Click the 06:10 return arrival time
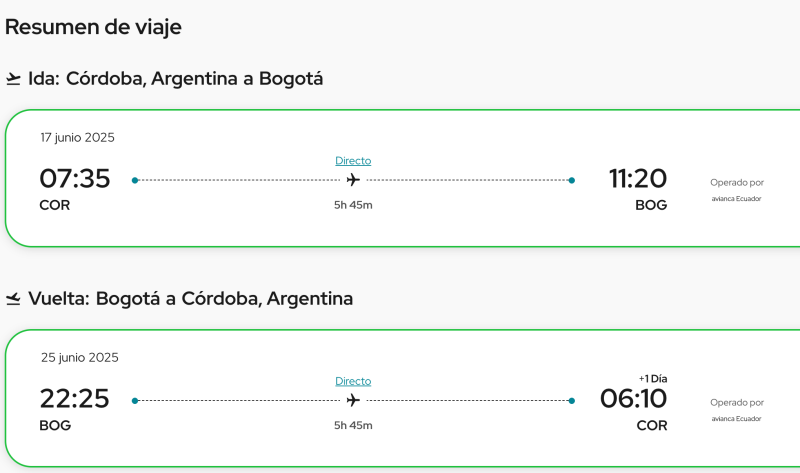Viewport: 800px width, 473px height. click(x=633, y=399)
